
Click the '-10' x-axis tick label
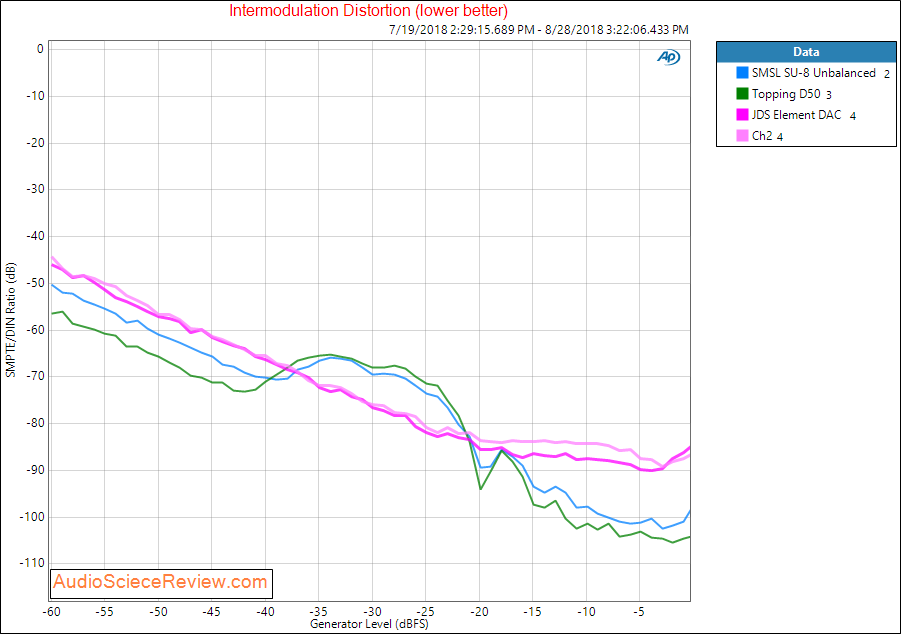pyautogui.click(x=586, y=612)
